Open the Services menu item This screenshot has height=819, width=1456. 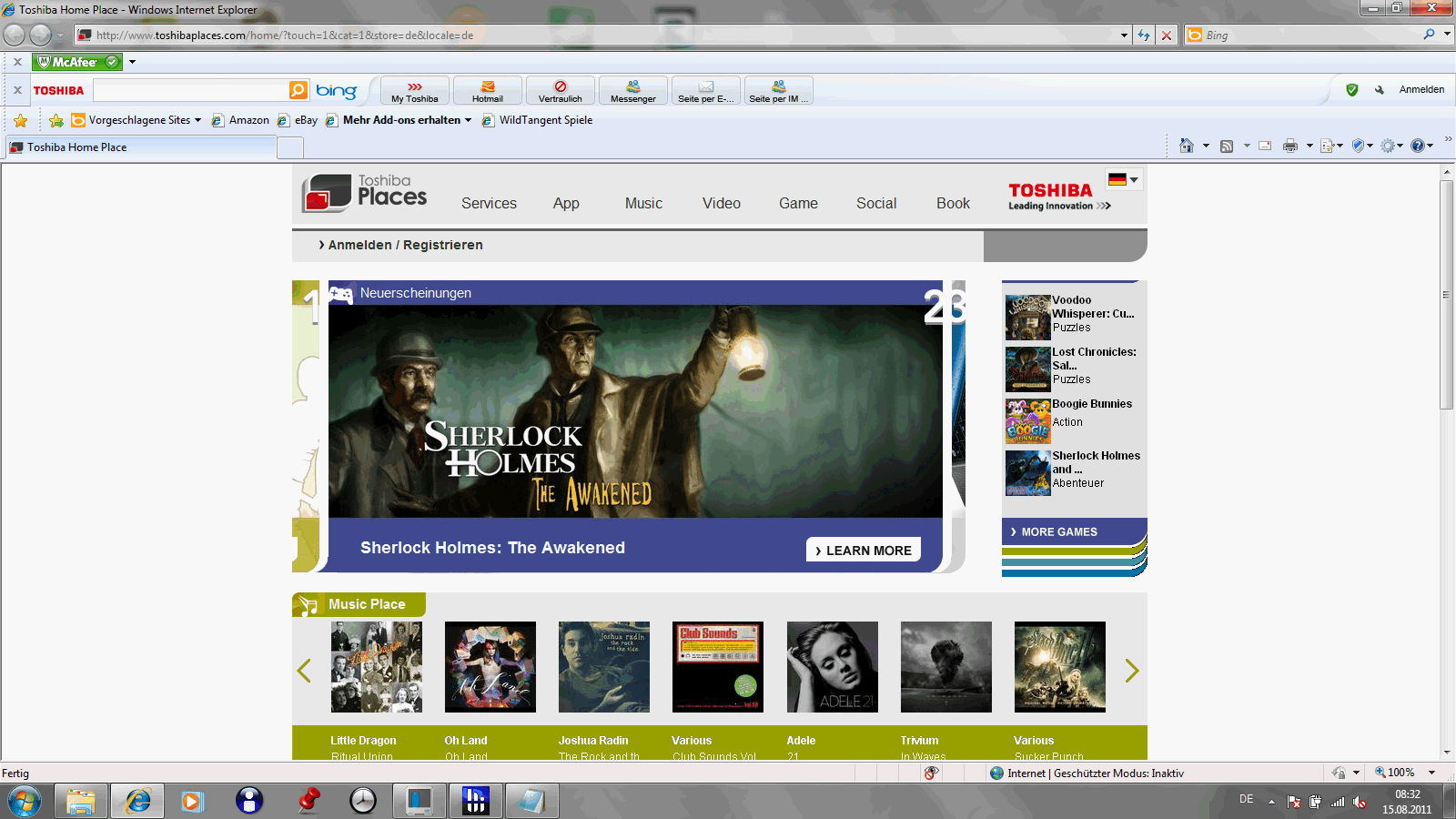pos(489,203)
